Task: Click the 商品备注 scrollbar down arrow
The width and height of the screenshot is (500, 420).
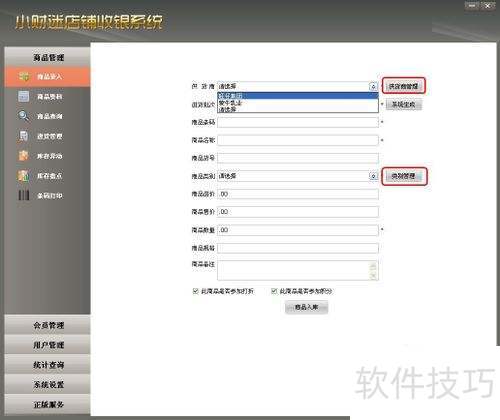Action: (x=373, y=276)
